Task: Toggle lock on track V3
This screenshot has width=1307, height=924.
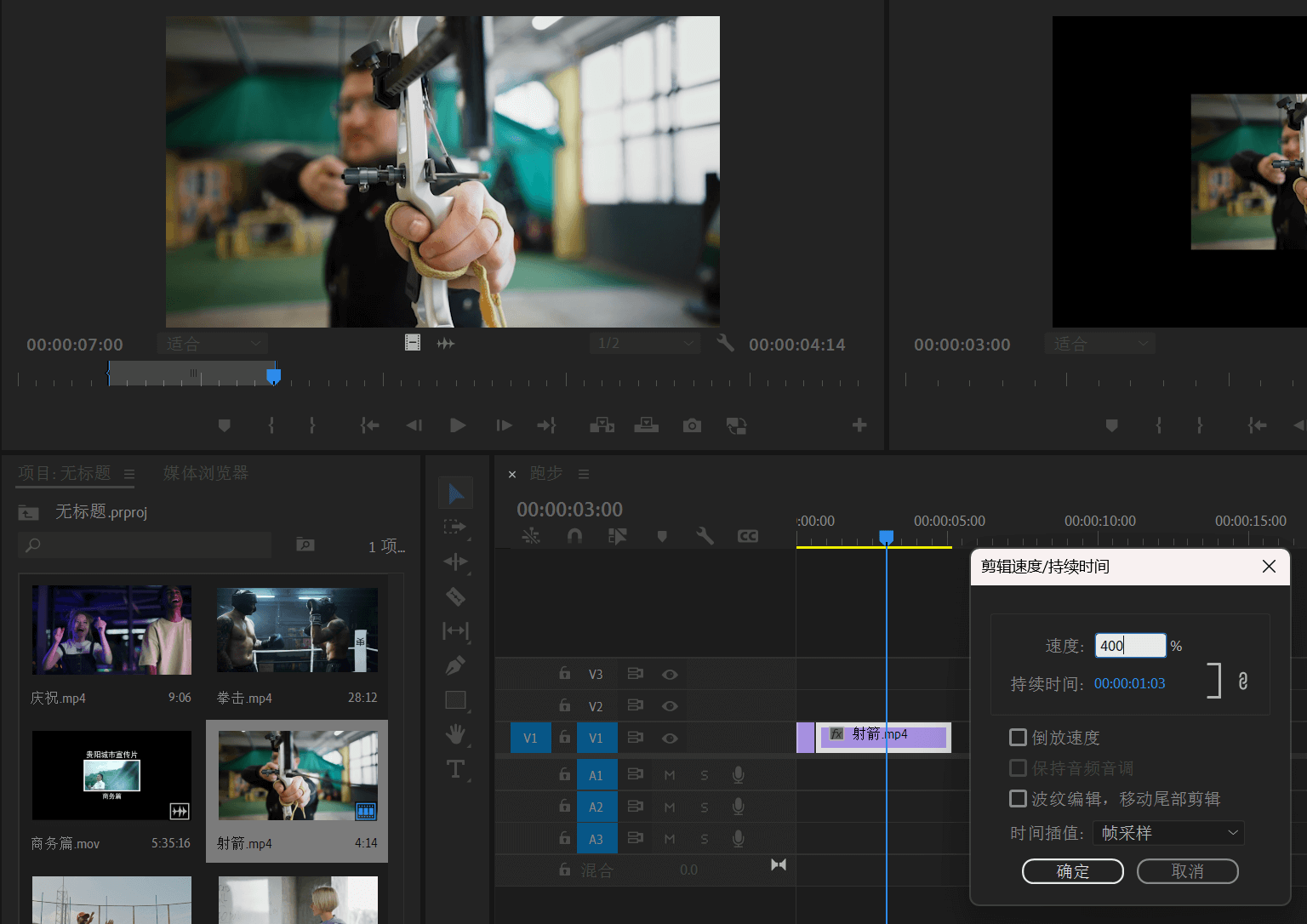Action: click(564, 673)
